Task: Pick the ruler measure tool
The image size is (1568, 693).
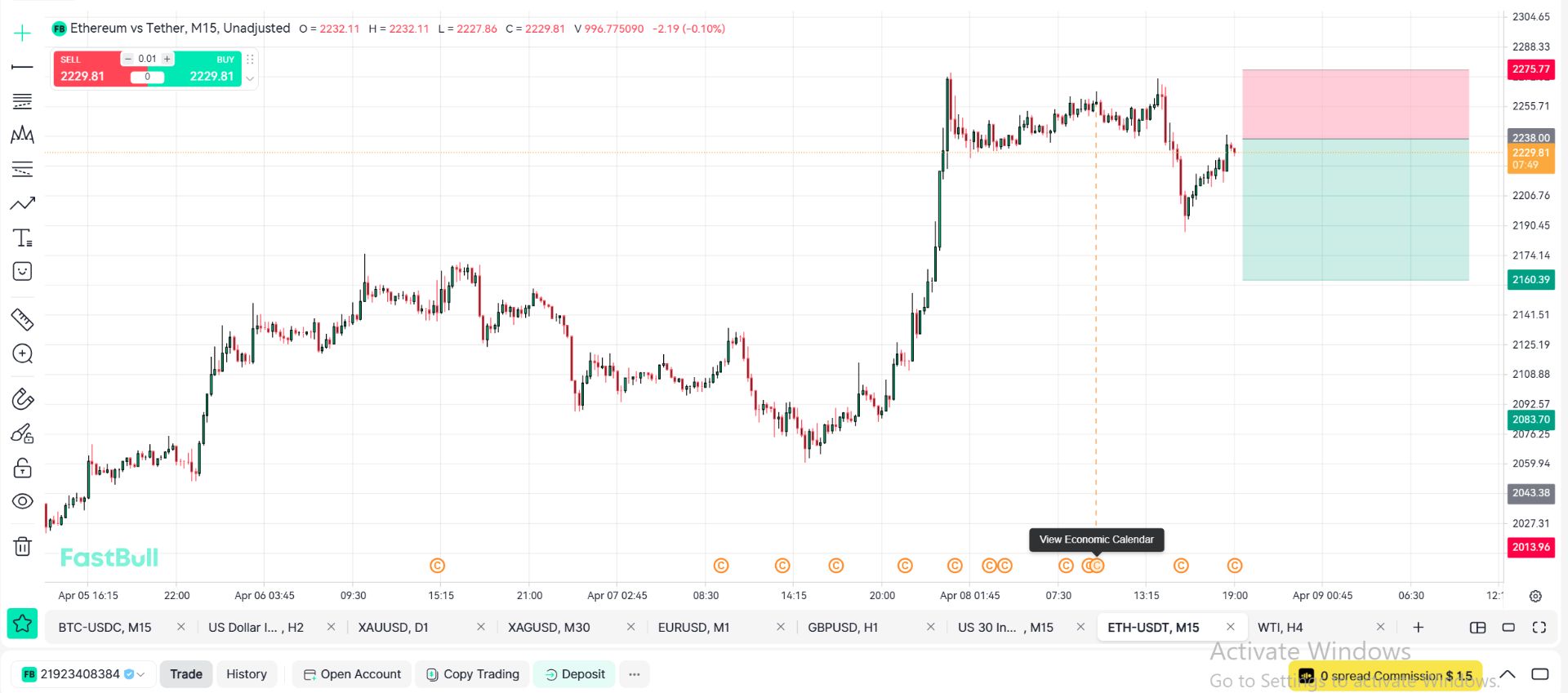Action: (x=22, y=319)
